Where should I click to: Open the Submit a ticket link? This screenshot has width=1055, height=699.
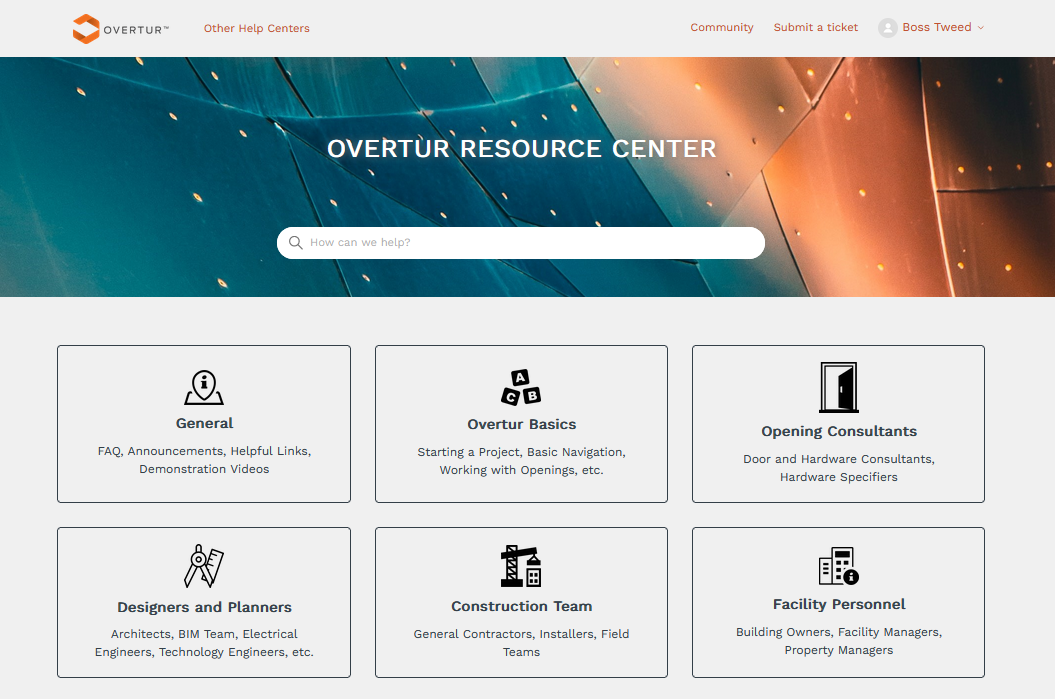[x=815, y=28]
